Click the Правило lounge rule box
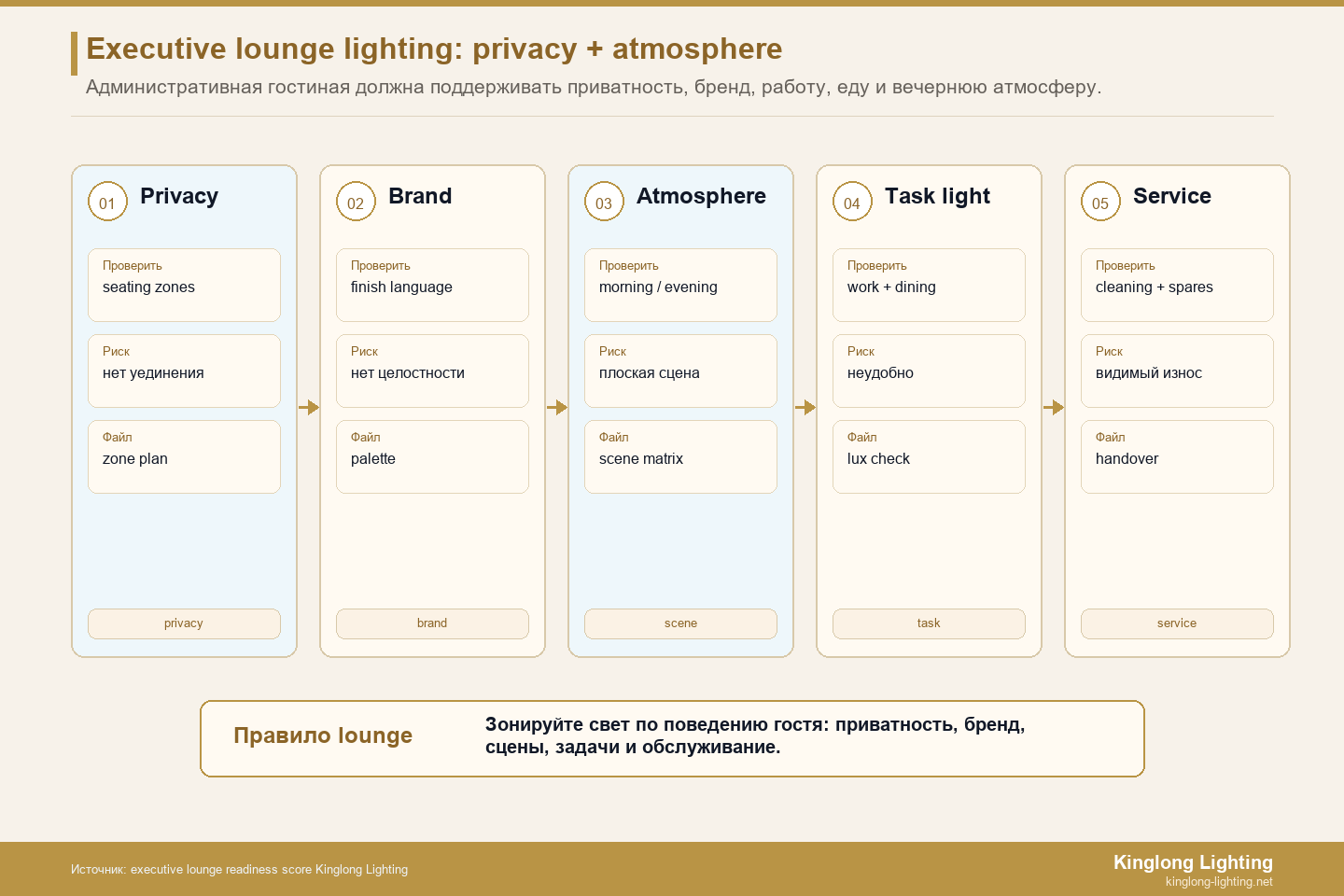 click(672, 738)
